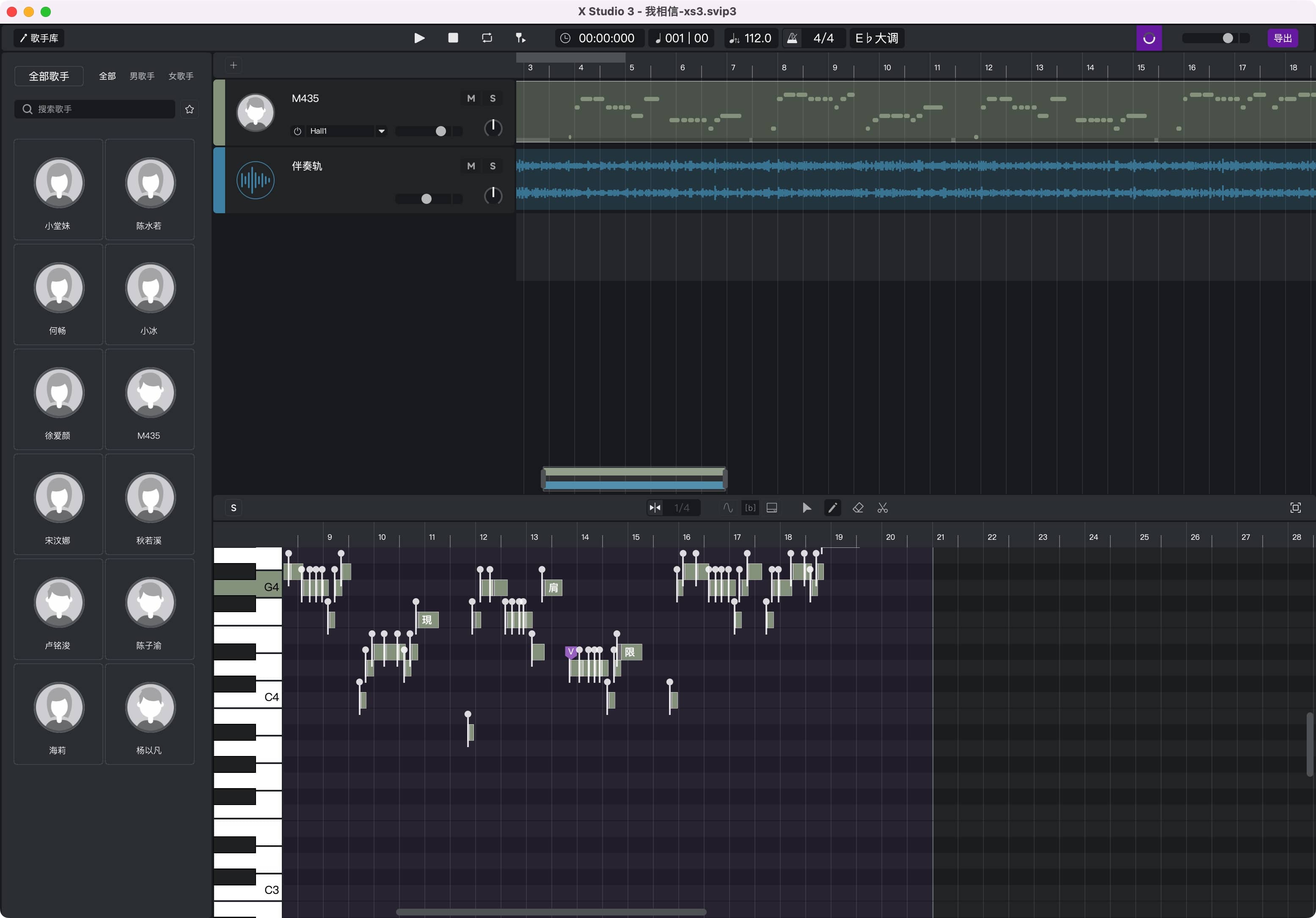Click the M435 track avatar icon
The height and width of the screenshot is (918, 1316).
255,112
